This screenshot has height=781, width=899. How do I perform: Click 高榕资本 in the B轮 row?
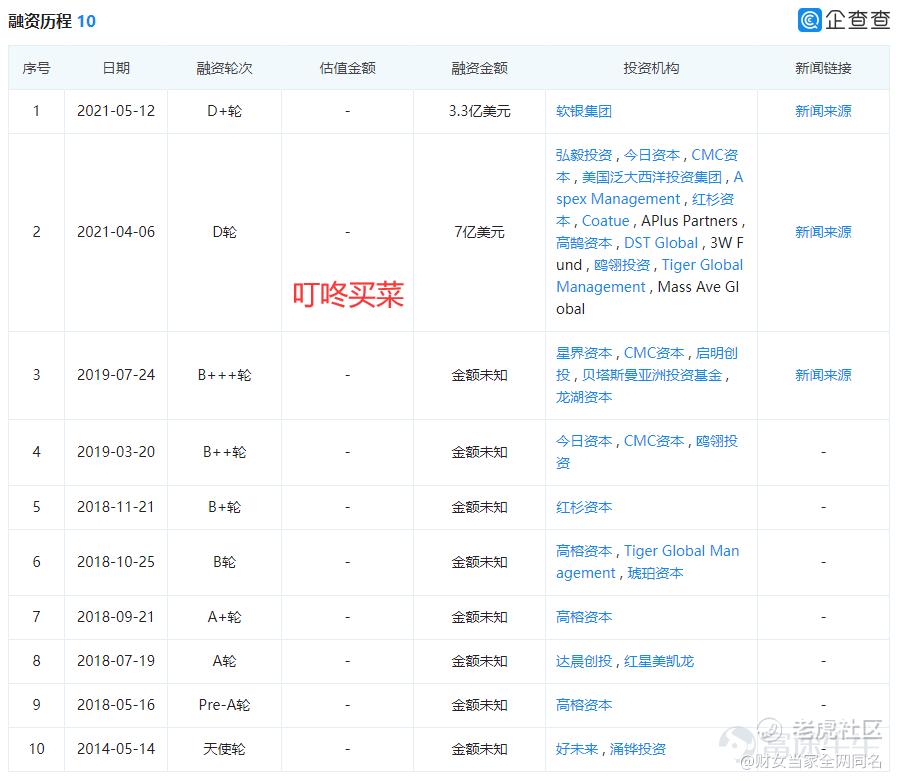coord(584,552)
